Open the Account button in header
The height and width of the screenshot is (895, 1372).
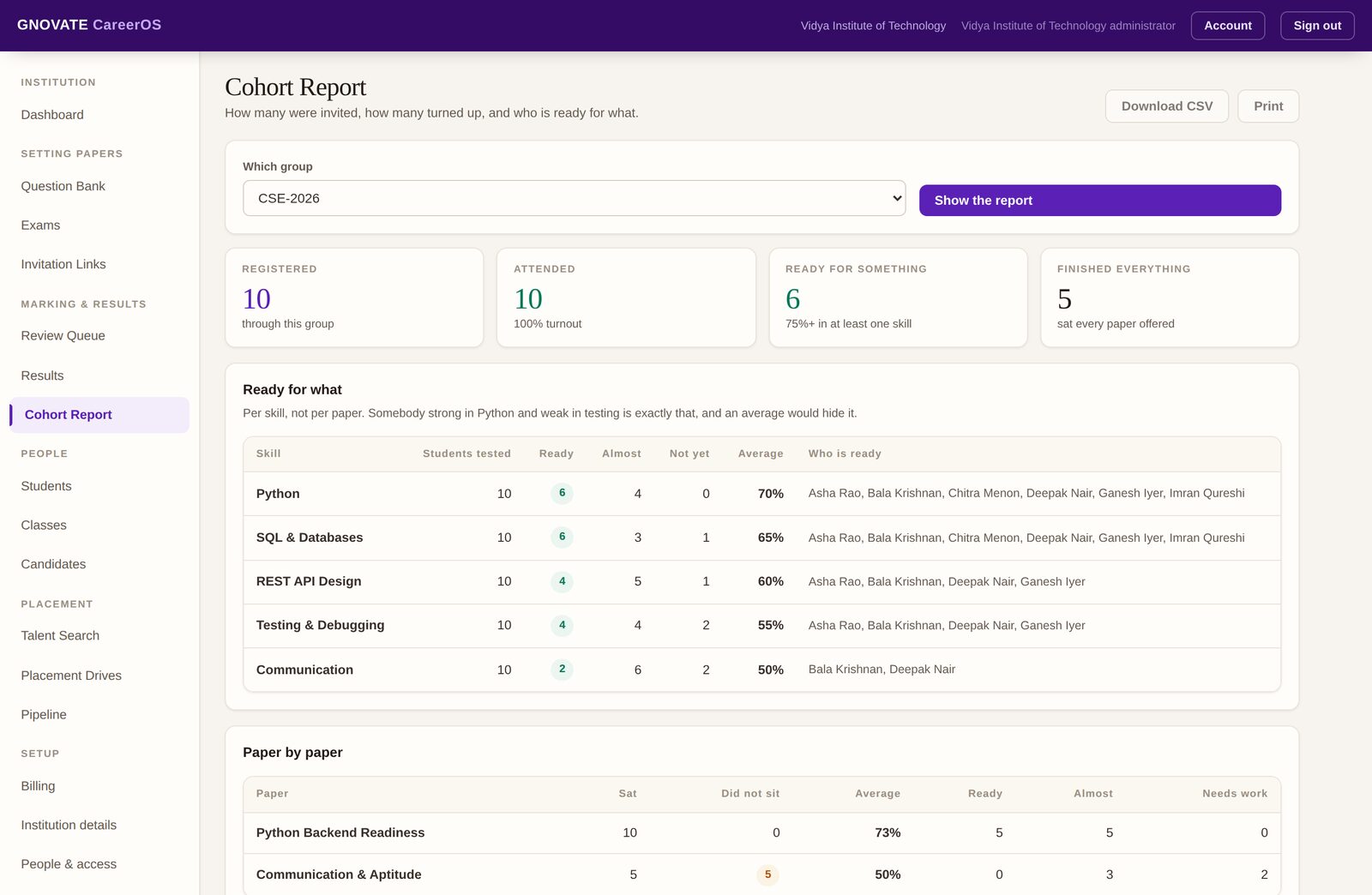[1228, 26]
